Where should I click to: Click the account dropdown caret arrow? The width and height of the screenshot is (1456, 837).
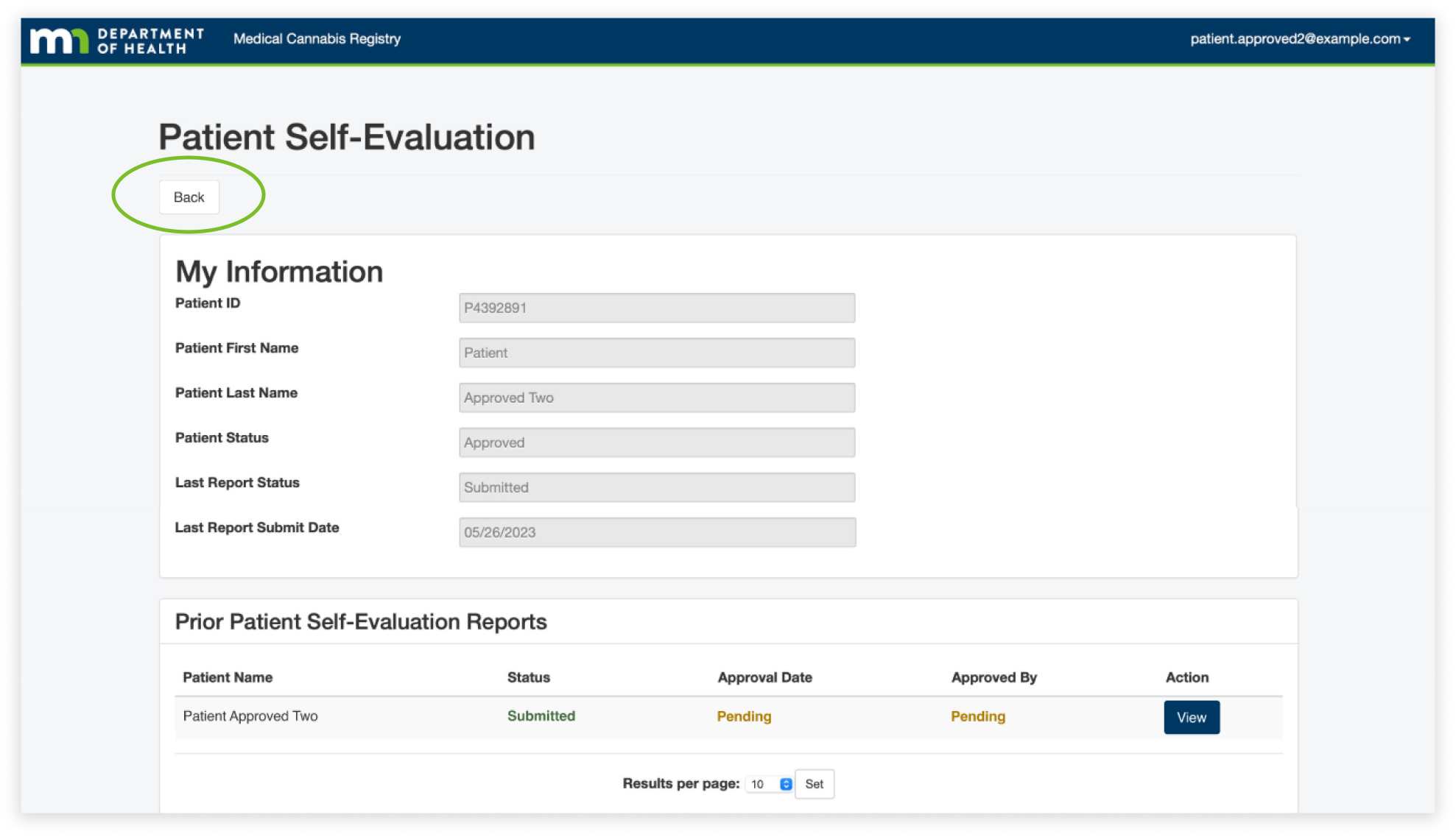pyautogui.click(x=1407, y=40)
